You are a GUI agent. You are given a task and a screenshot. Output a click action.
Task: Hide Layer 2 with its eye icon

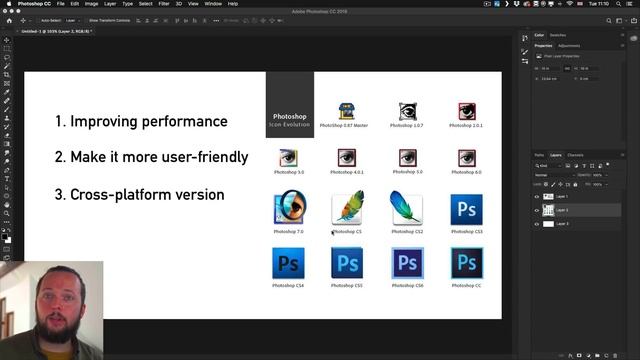(x=537, y=210)
